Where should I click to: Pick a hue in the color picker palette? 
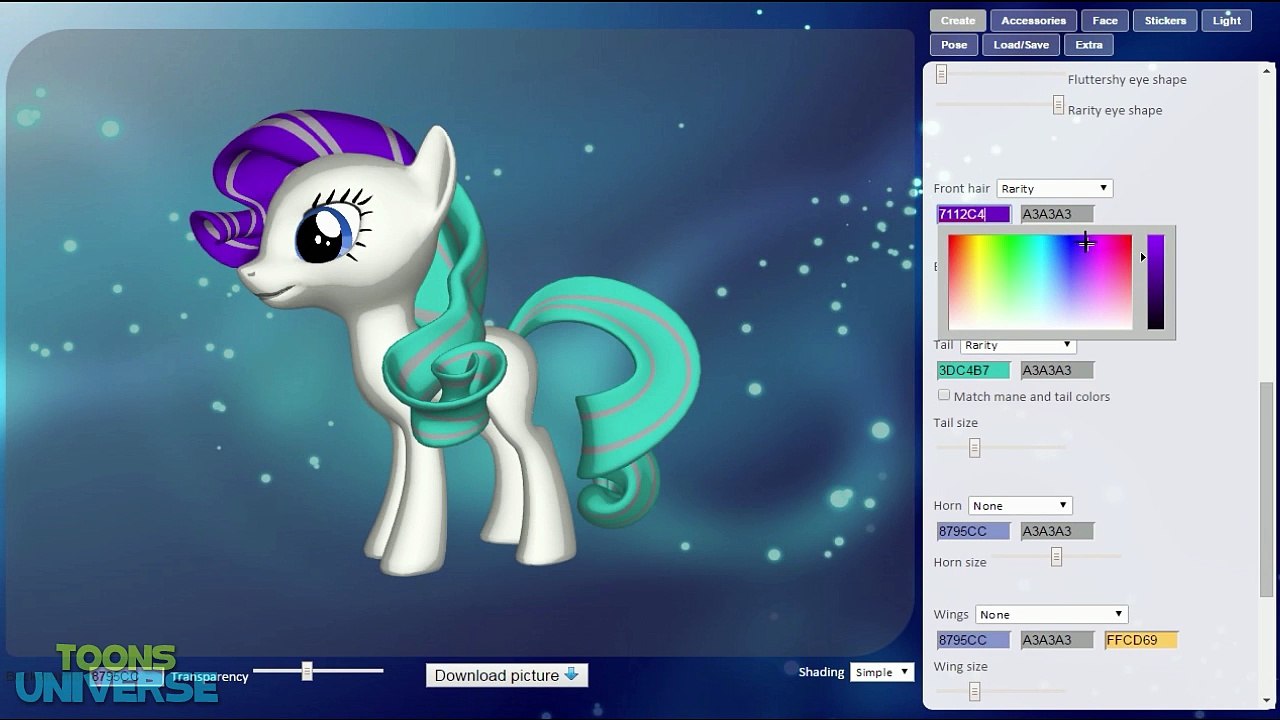click(x=1040, y=282)
